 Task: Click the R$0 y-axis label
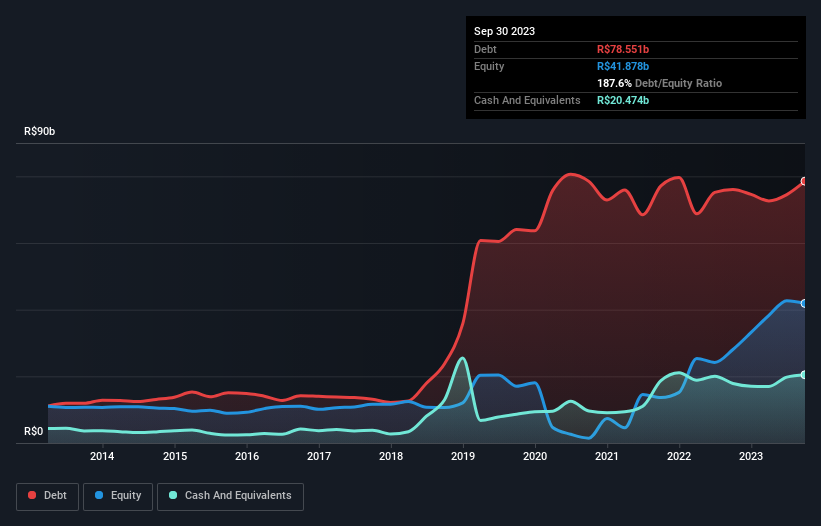click(x=34, y=431)
